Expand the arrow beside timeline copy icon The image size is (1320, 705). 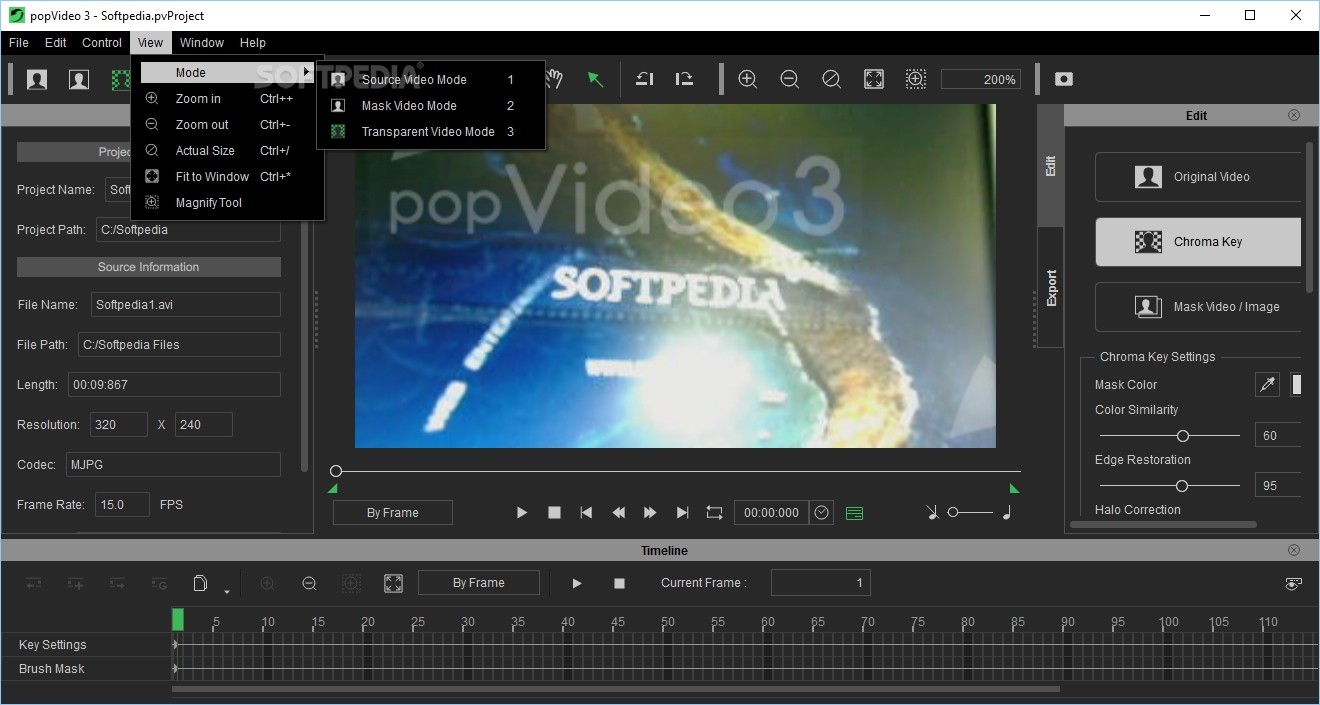pos(227,591)
